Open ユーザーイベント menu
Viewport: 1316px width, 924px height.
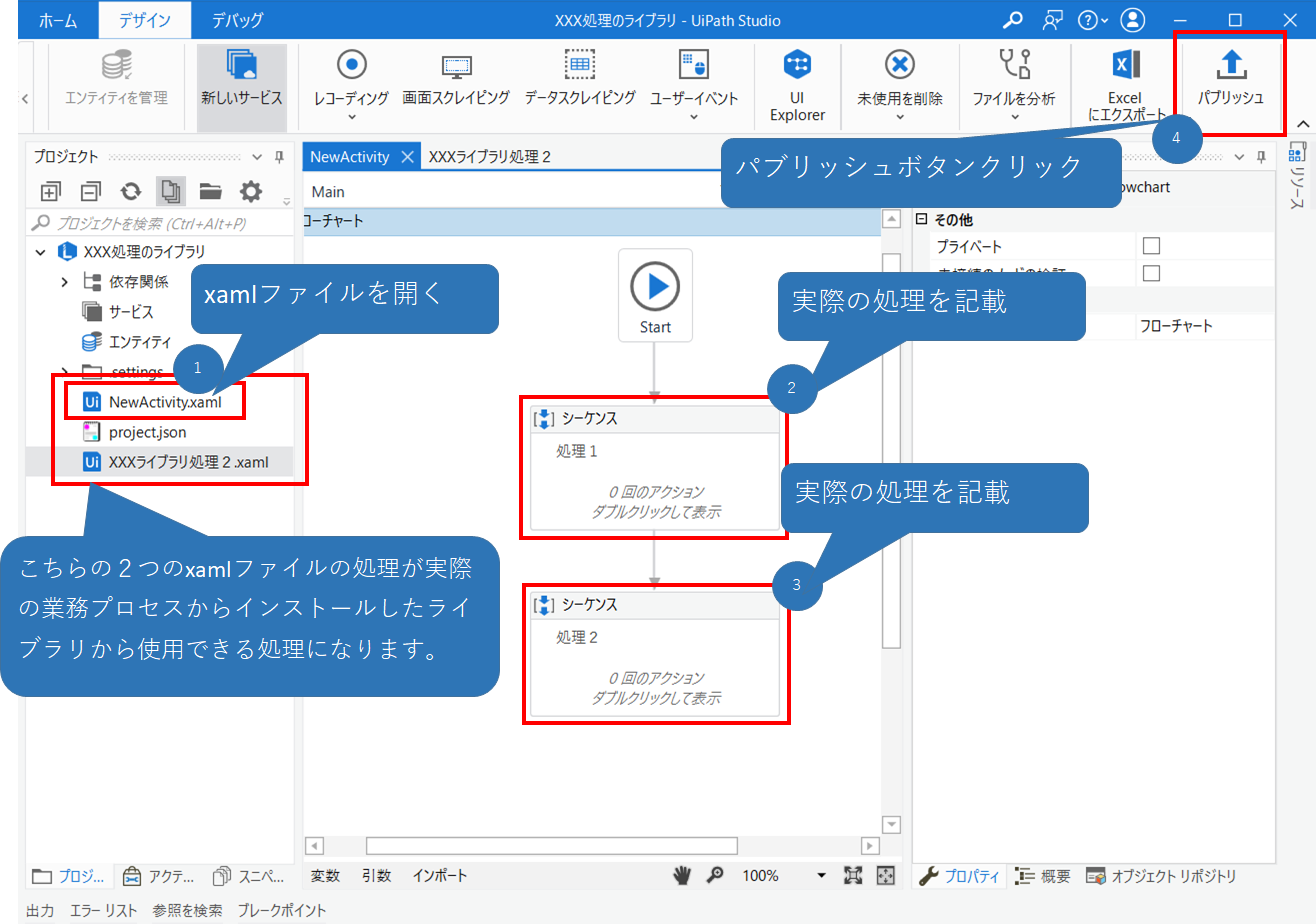coord(694,84)
